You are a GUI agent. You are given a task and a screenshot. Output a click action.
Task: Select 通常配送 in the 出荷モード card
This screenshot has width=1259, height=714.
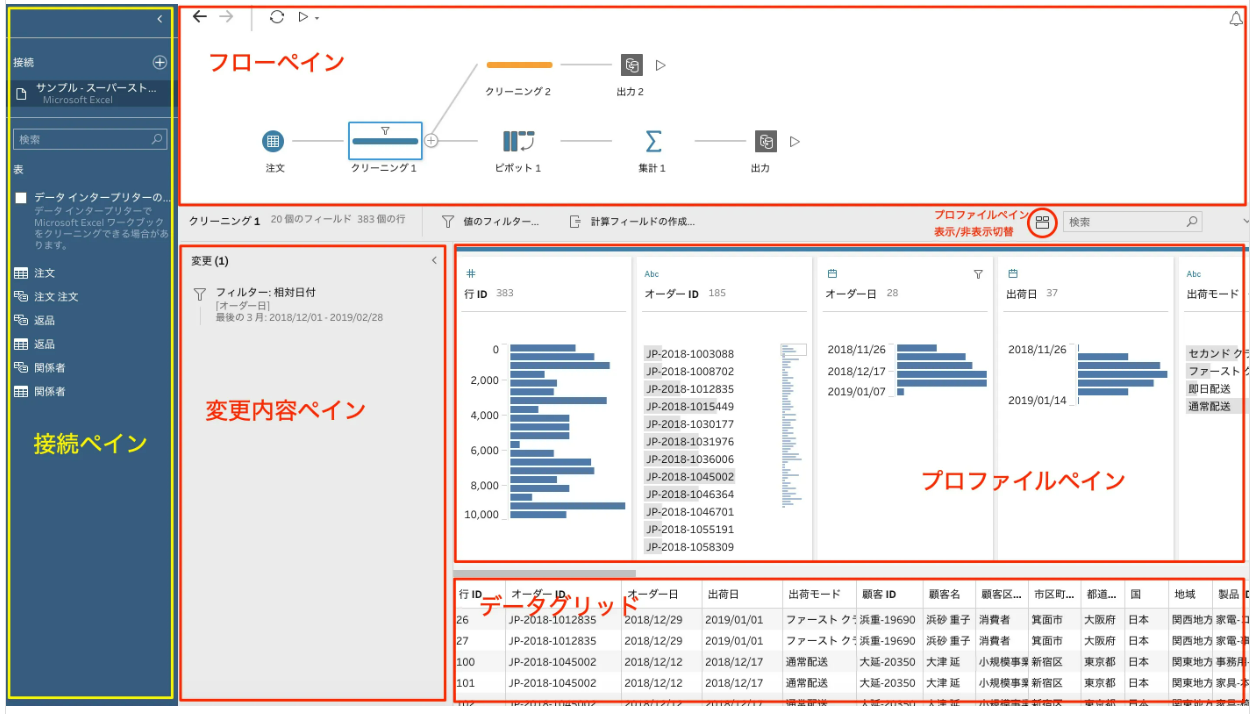1209,407
